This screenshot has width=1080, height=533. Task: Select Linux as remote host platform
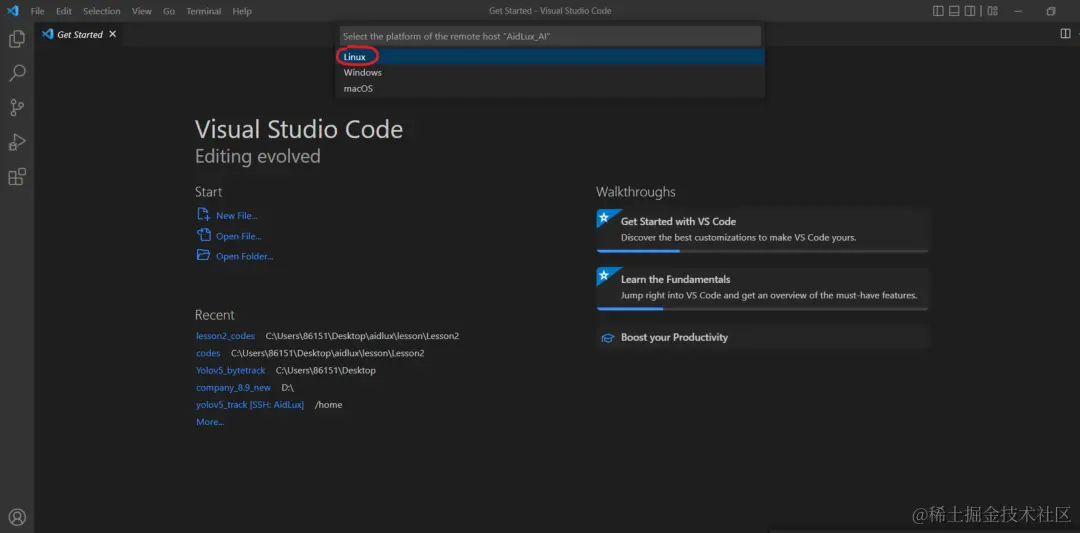pyautogui.click(x=550, y=56)
